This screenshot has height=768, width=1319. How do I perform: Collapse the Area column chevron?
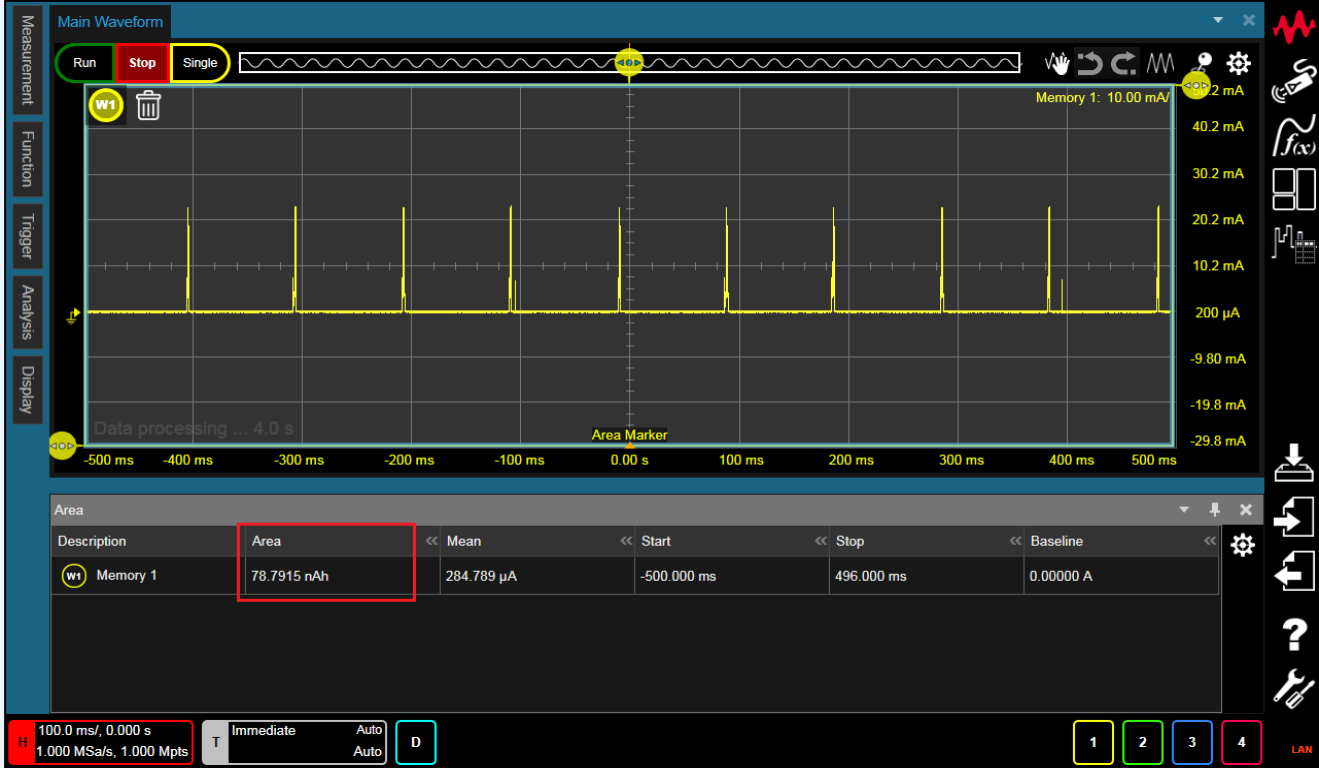[x=432, y=541]
